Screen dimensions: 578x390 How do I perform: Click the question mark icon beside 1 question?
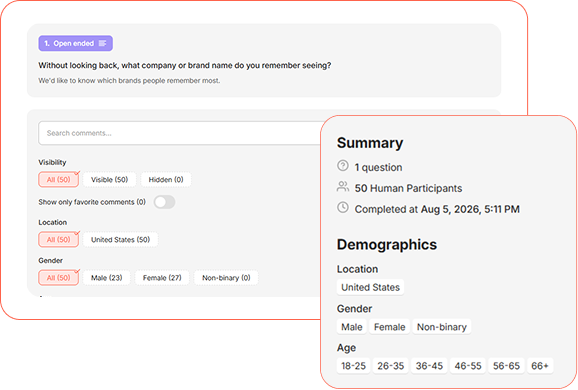(343, 166)
